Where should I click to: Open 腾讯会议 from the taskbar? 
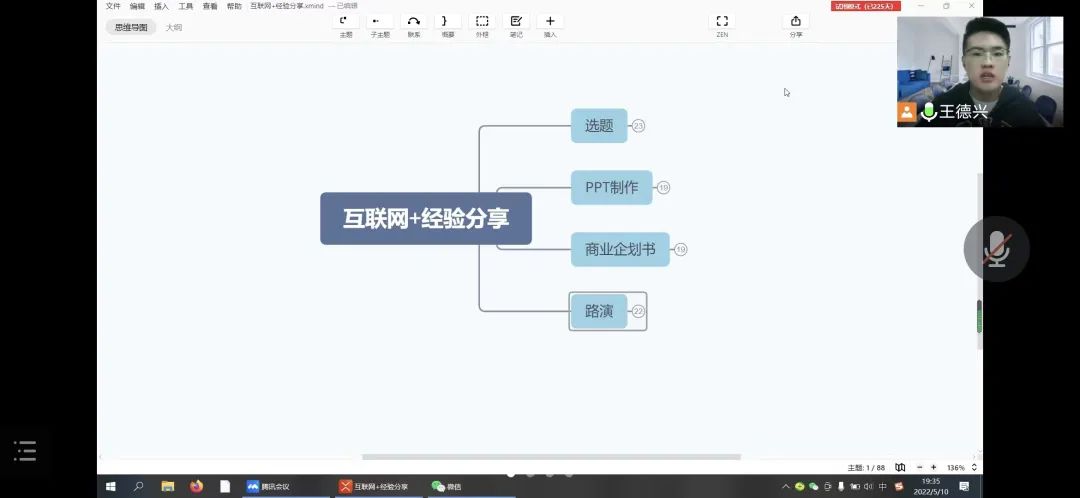pyautogui.click(x=270, y=486)
